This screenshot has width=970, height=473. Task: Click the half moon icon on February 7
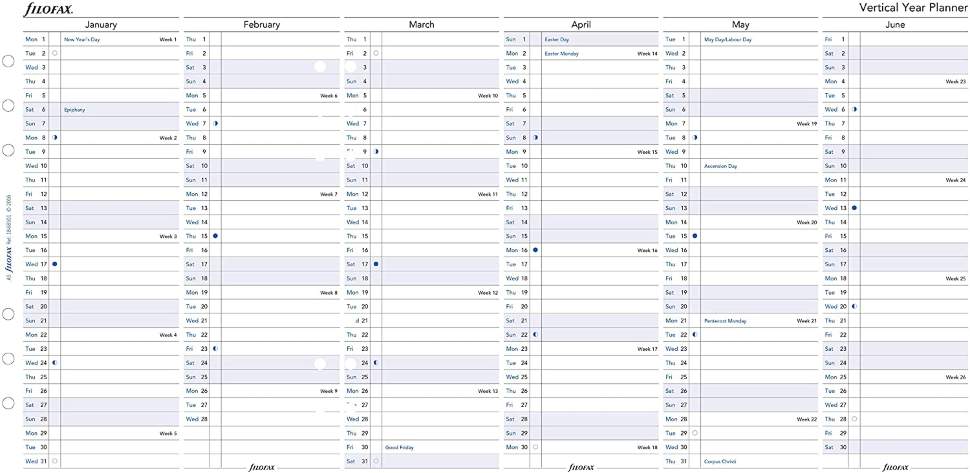215,123
